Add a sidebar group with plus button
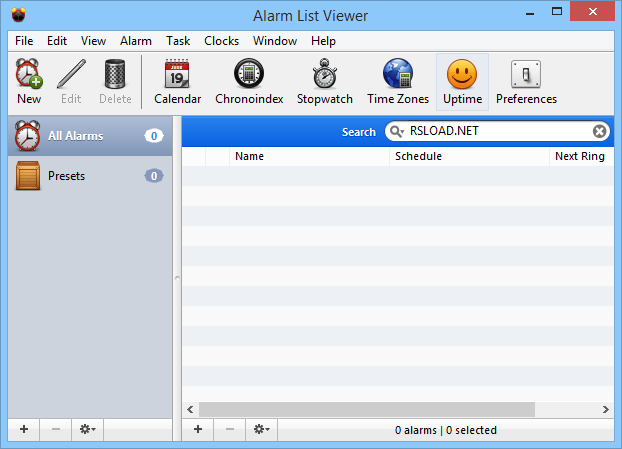 (24, 429)
